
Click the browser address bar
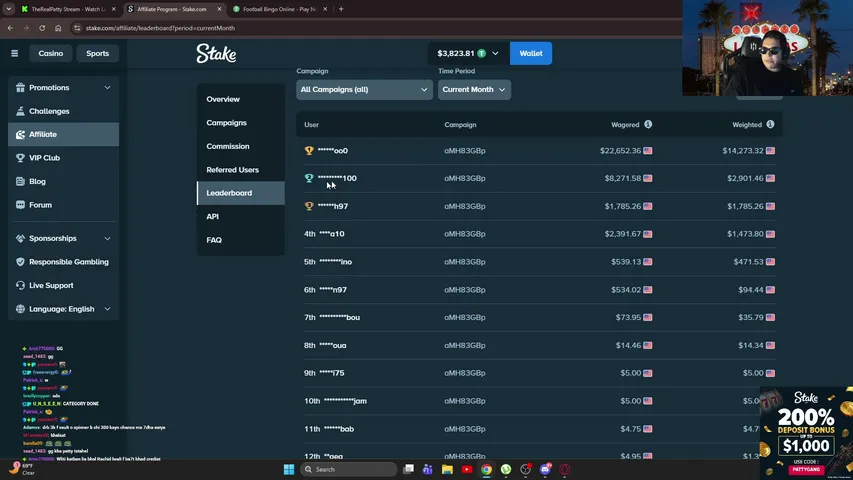[375, 28]
